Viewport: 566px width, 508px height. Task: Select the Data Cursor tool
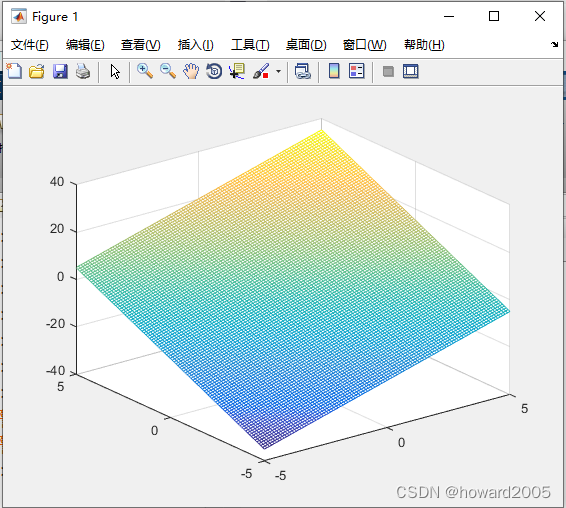coord(237,71)
